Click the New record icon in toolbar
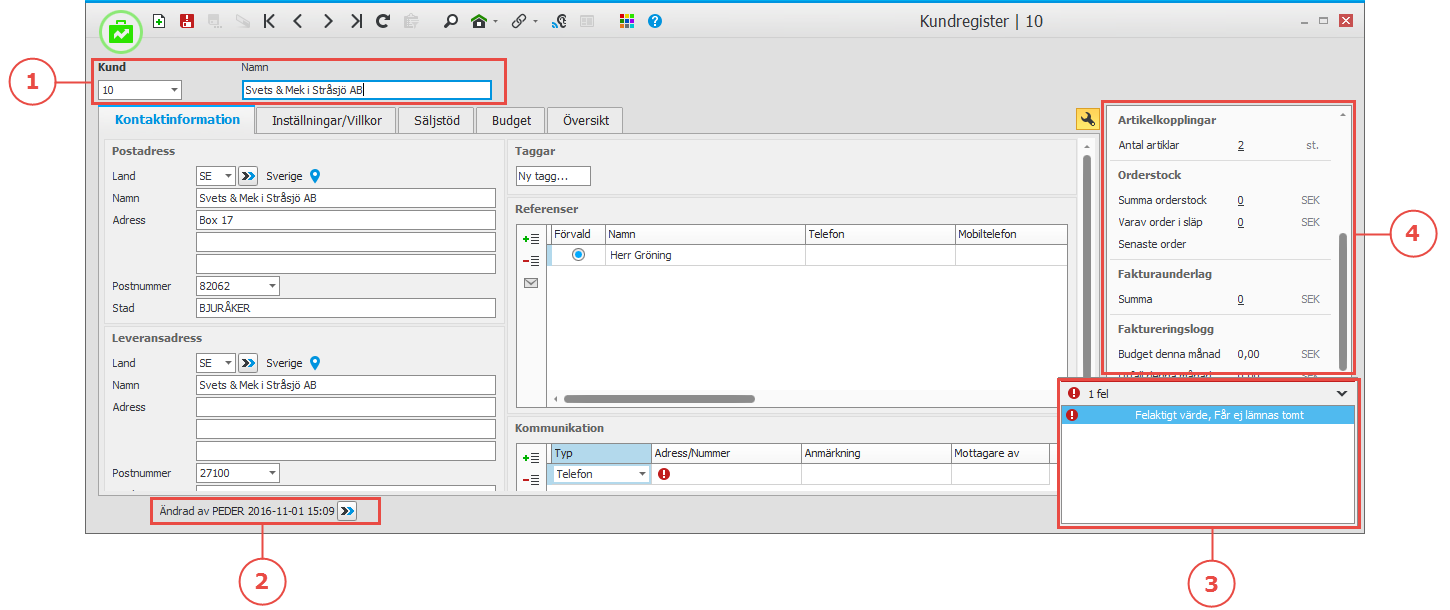1450x610 pixels. pyautogui.click(x=159, y=21)
